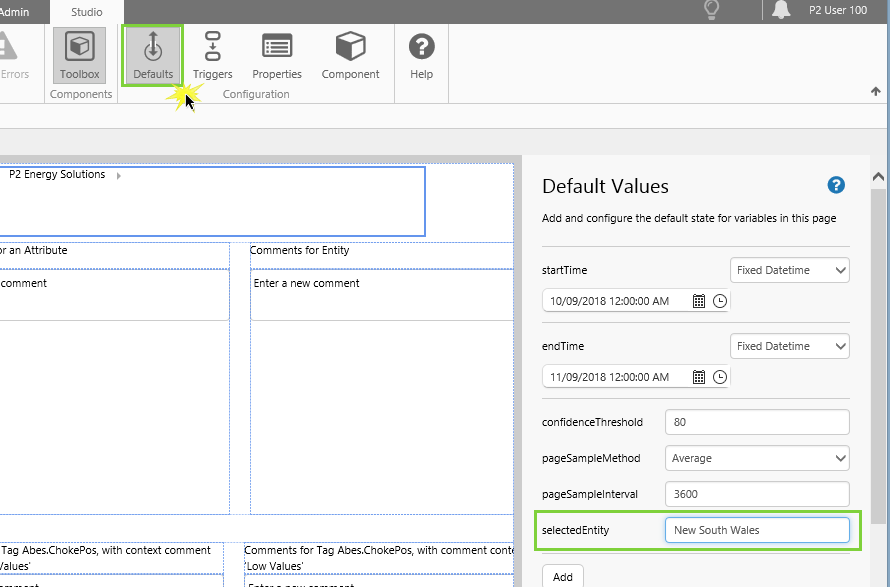890x587 pixels.
Task: Click the Add button
Action: click(x=563, y=576)
